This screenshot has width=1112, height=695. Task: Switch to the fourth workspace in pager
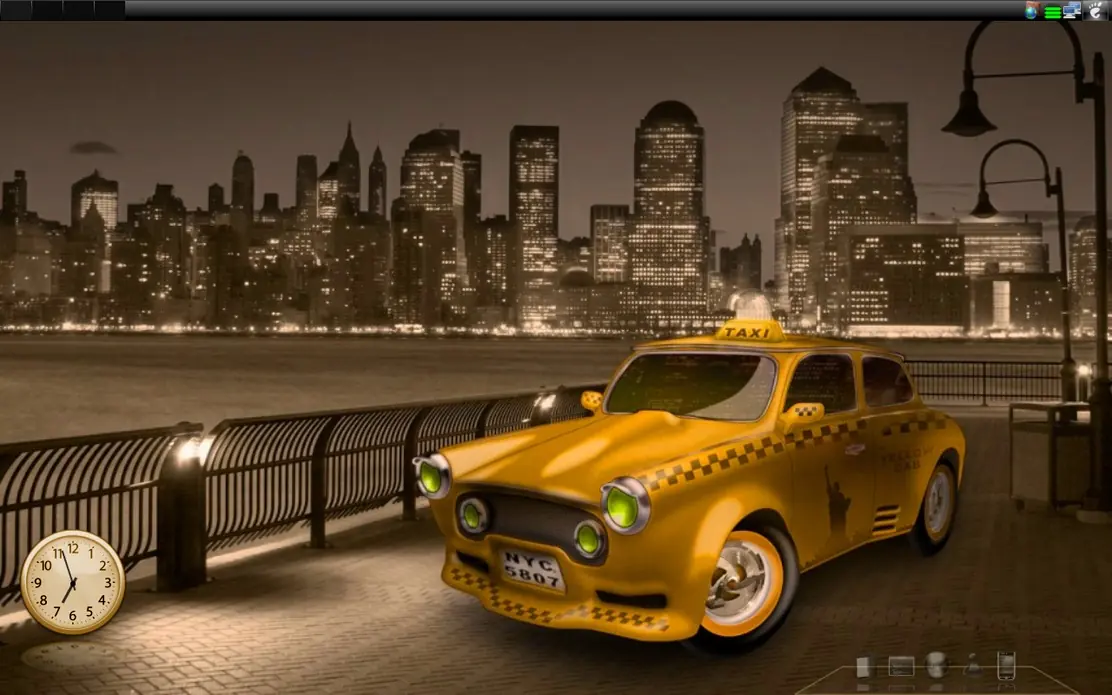(110, 10)
